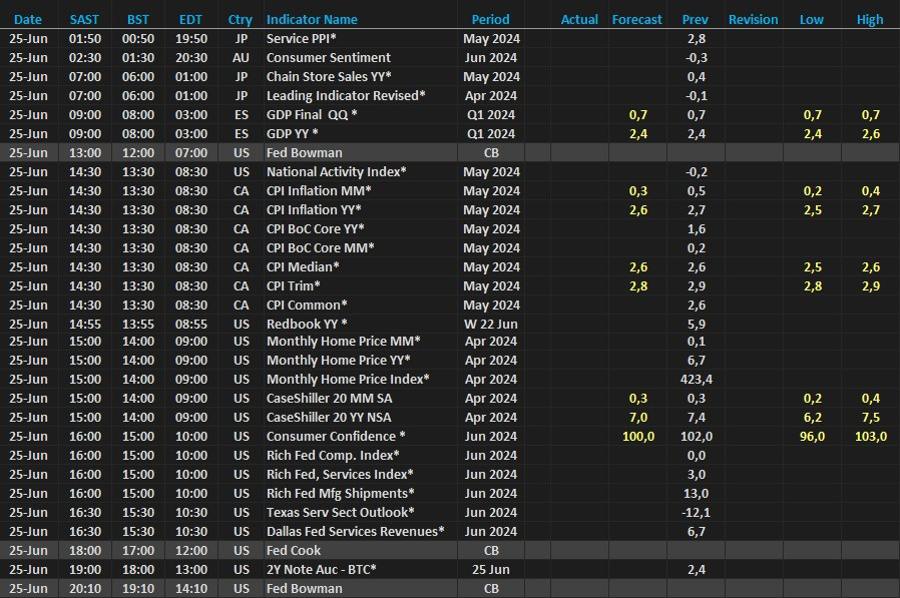900x598 pixels.
Task: Click the Period column header
Action: [491, 20]
